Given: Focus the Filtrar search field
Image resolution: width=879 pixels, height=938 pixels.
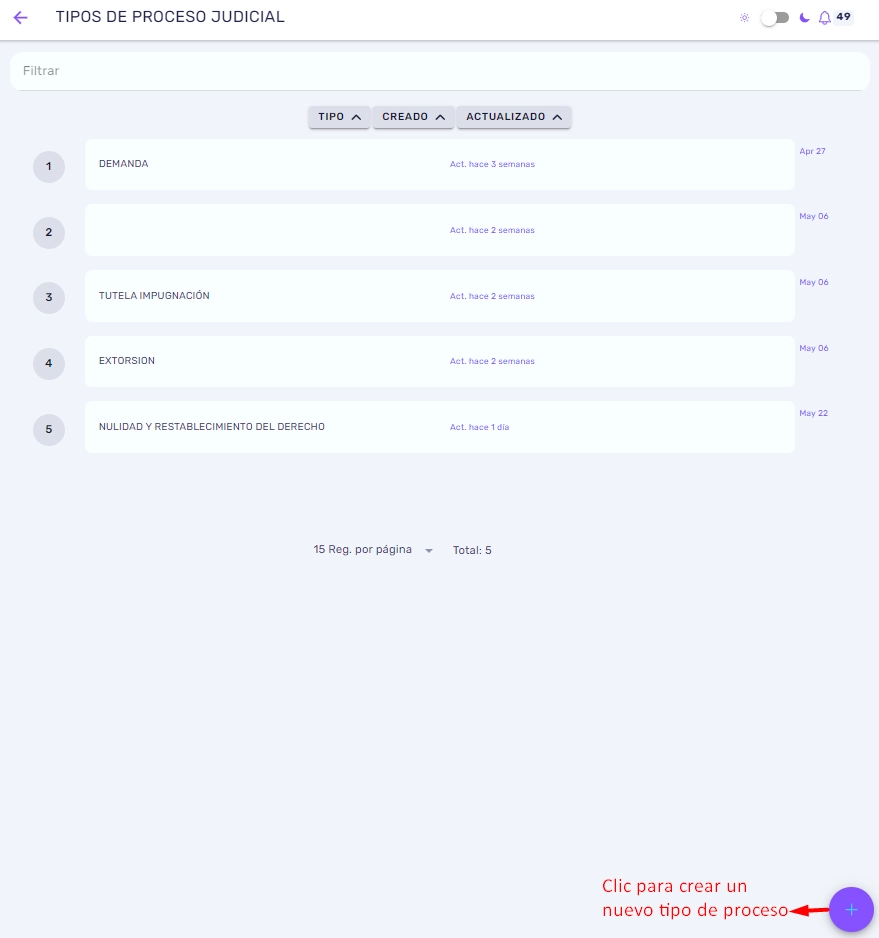Looking at the screenshot, I should point(440,71).
